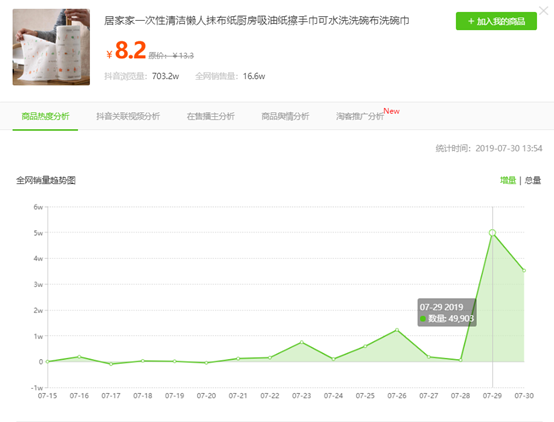Toggle chart to 增量 view
The width and height of the screenshot is (554, 422).
tap(508, 181)
